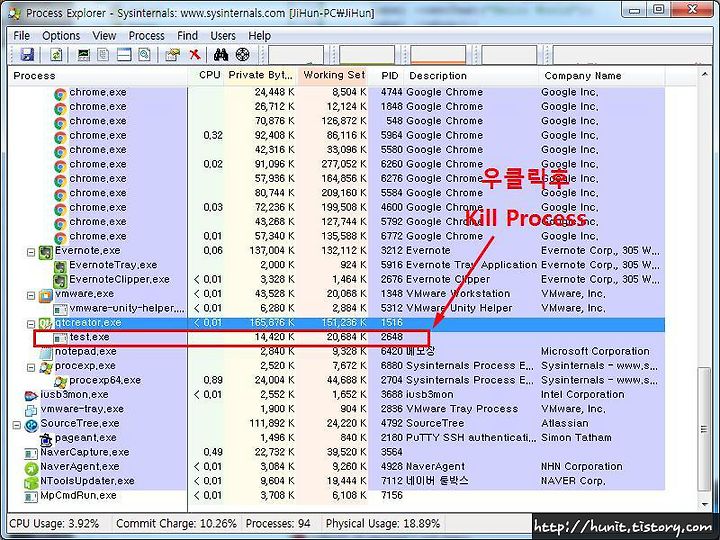Image resolution: width=720 pixels, height=540 pixels.
Task: Click the vertical scrollbar thumb
Action: [704, 429]
